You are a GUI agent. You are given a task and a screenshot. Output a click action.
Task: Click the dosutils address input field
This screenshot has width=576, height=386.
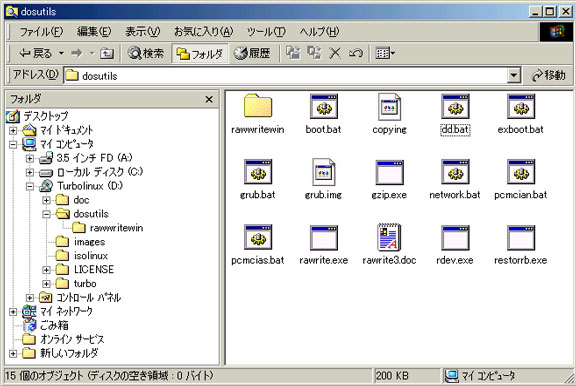286,76
